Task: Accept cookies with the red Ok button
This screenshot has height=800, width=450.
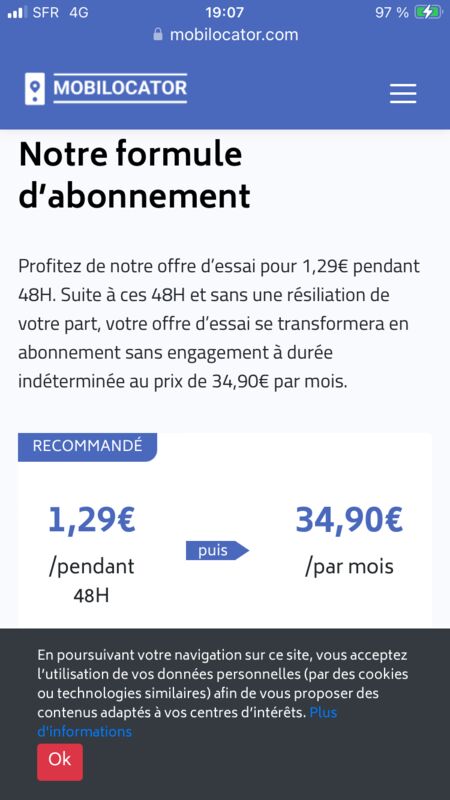Action: tap(60, 762)
